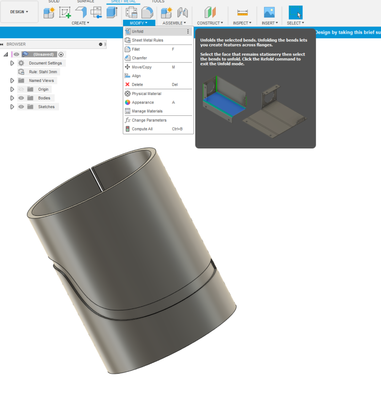
Task: Click the sheet metal rule icon beside Stahl 3mm
Action: click(x=21, y=72)
